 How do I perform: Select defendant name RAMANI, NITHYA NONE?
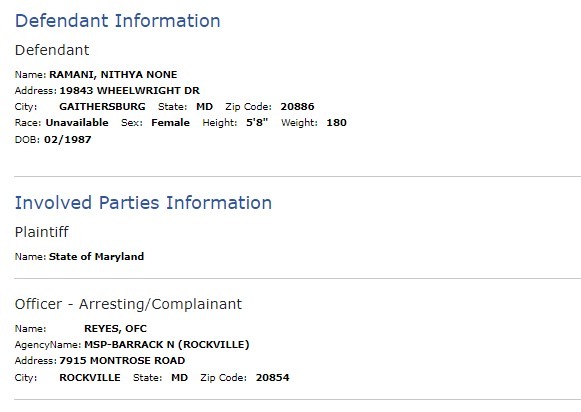click(113, 74)
